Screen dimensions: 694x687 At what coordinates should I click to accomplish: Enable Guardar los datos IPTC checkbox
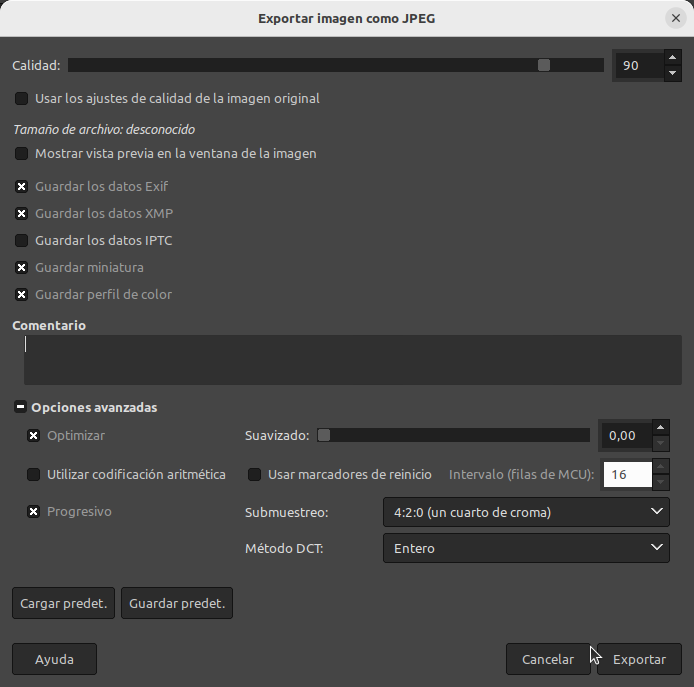pyautogui.click(x=22, y=241)
